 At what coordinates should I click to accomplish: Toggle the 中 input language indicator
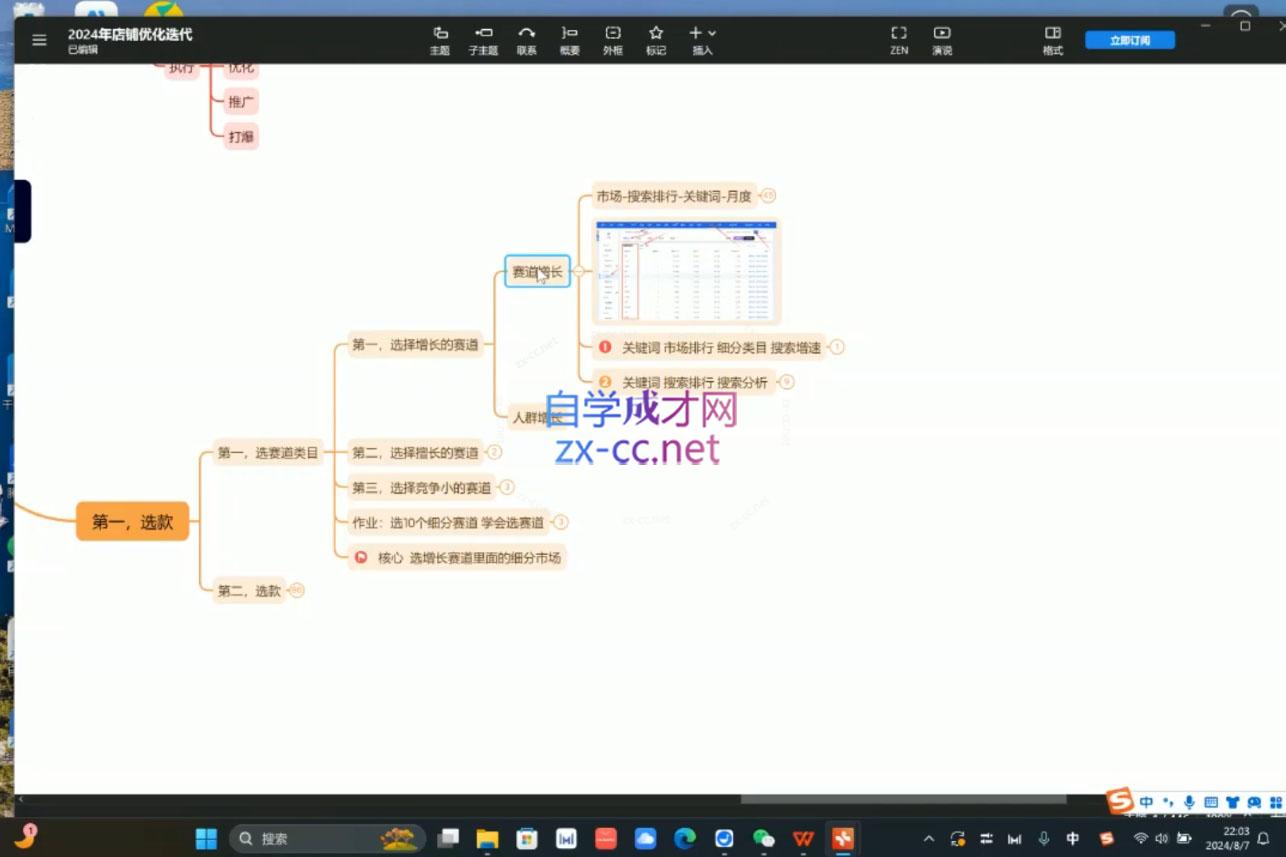tap(1073, 839)
